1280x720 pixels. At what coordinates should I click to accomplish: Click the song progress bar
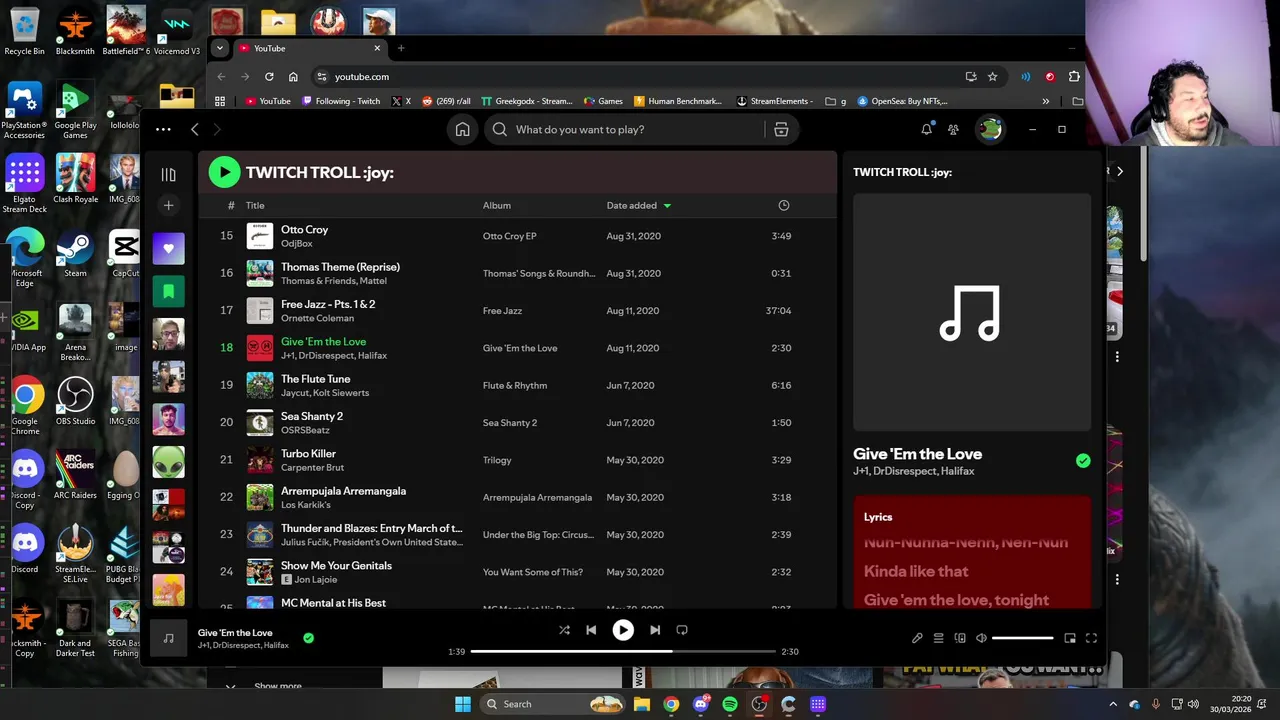623,651
